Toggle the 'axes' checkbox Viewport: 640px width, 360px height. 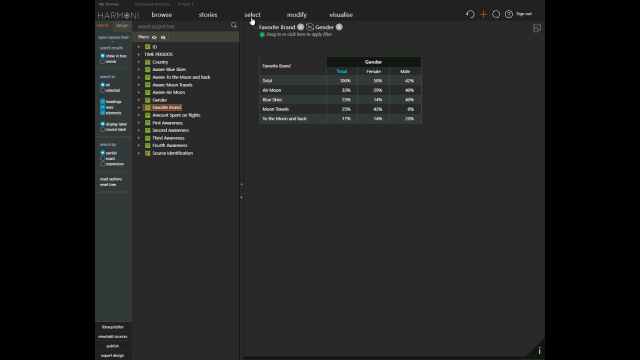coord(102,107)
